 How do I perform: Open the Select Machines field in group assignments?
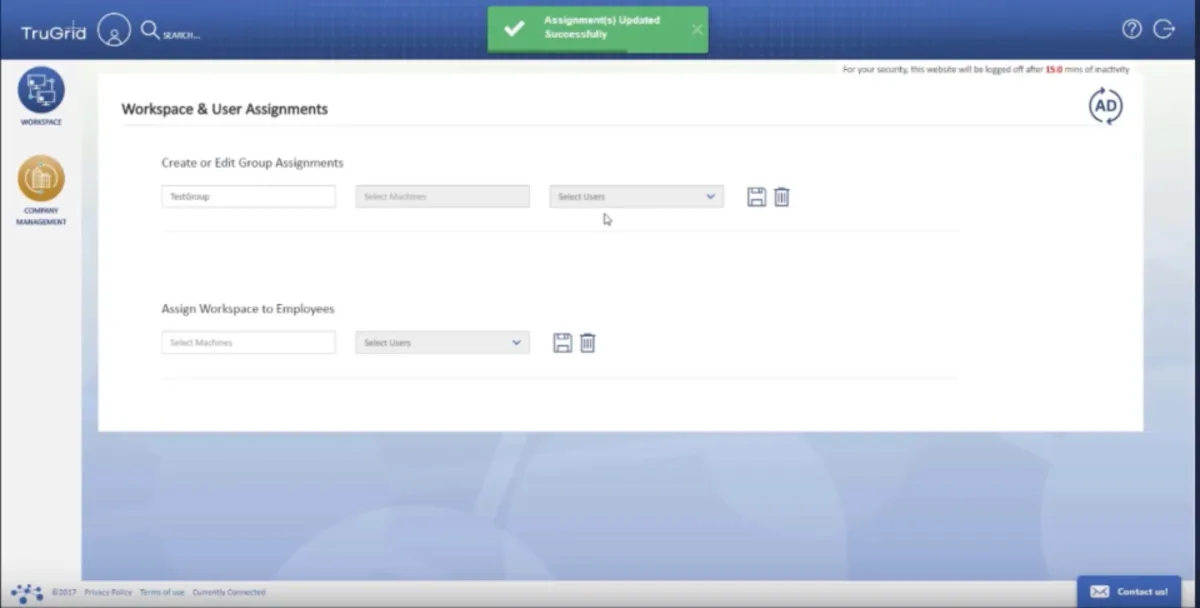click(442, 196)
